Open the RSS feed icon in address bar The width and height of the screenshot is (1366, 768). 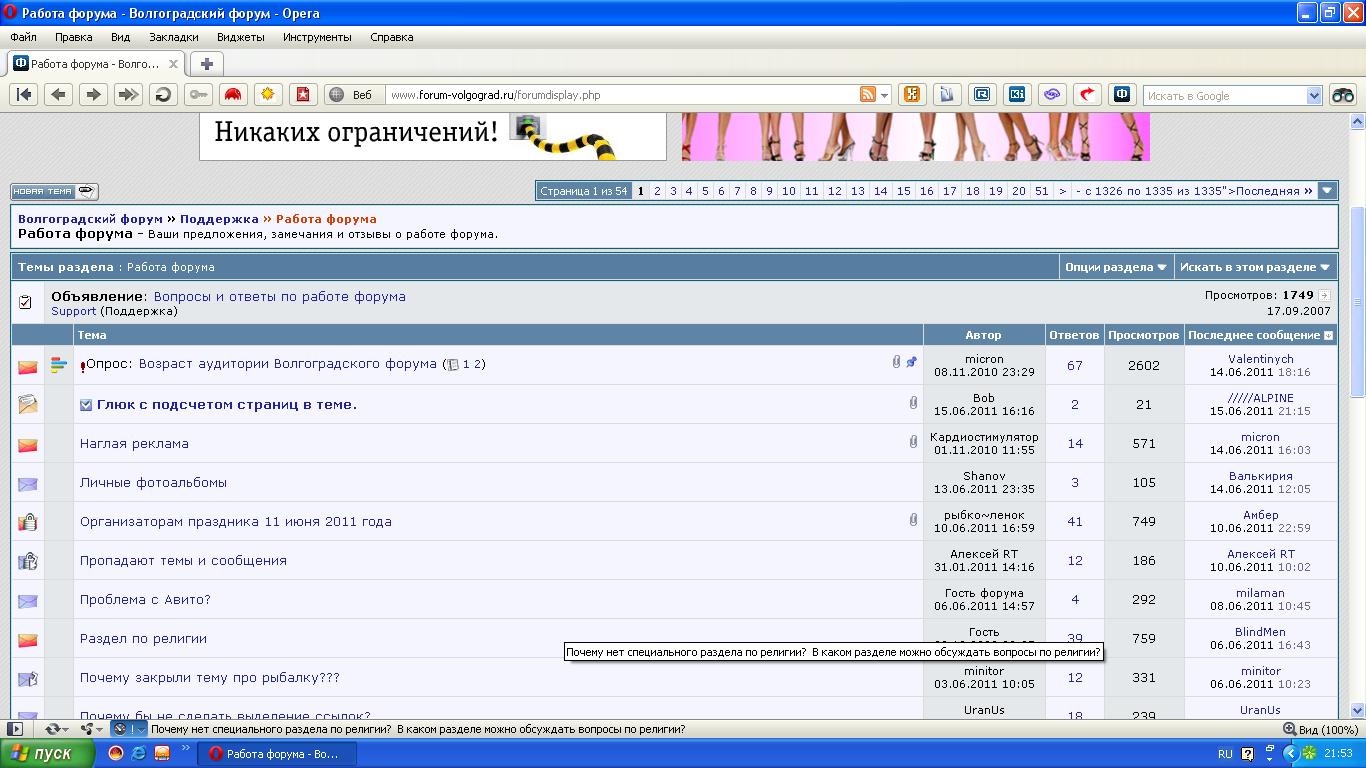tap(868, 95)
